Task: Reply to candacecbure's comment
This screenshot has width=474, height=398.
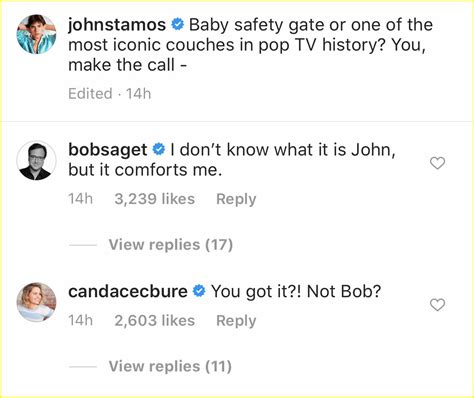Action: pyautogui.click(x=236, y=321)
